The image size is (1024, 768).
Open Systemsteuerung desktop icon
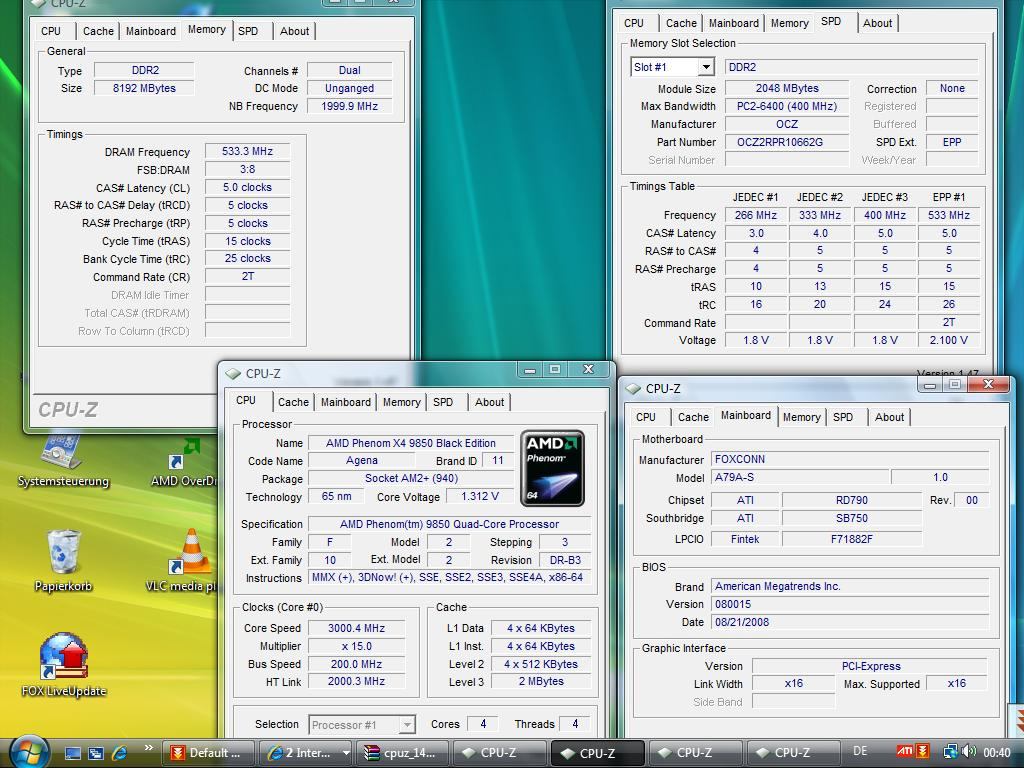[63, 461]
